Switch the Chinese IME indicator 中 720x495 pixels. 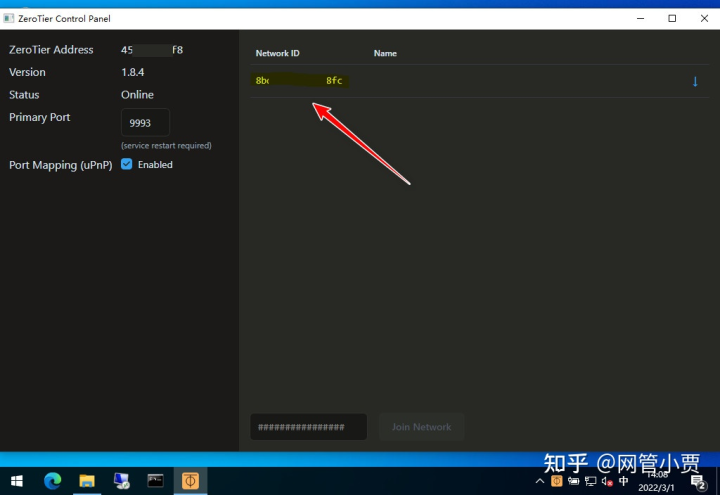(x=623, y=481)
